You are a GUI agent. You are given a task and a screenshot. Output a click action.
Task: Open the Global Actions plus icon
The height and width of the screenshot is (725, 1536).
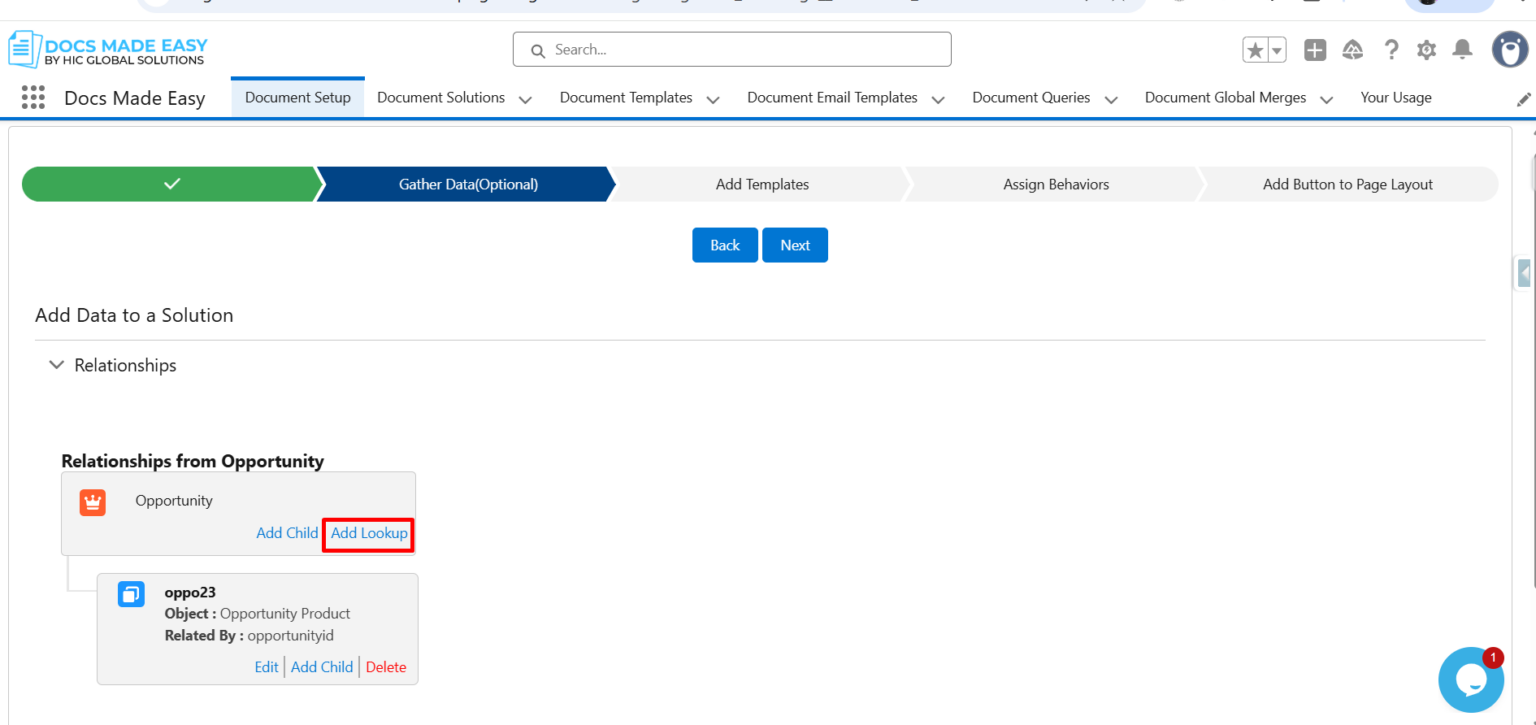pos(1314,48)
